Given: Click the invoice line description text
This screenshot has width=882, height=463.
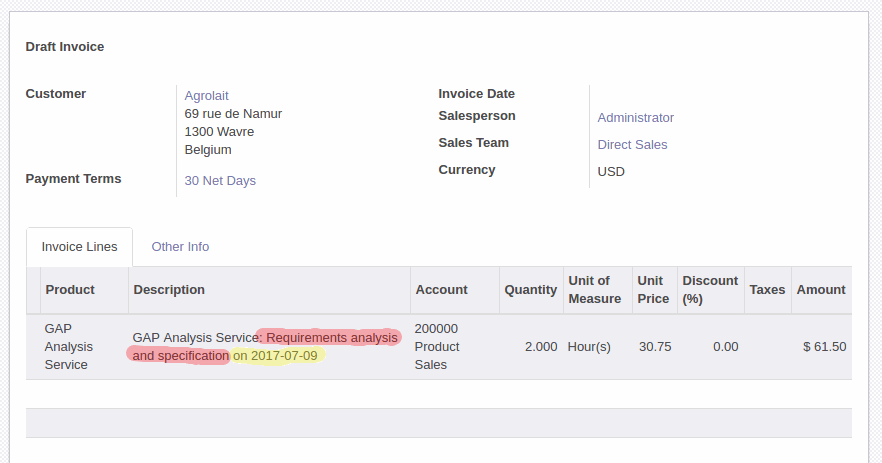Looking at the screenshot, I should 265,347.
